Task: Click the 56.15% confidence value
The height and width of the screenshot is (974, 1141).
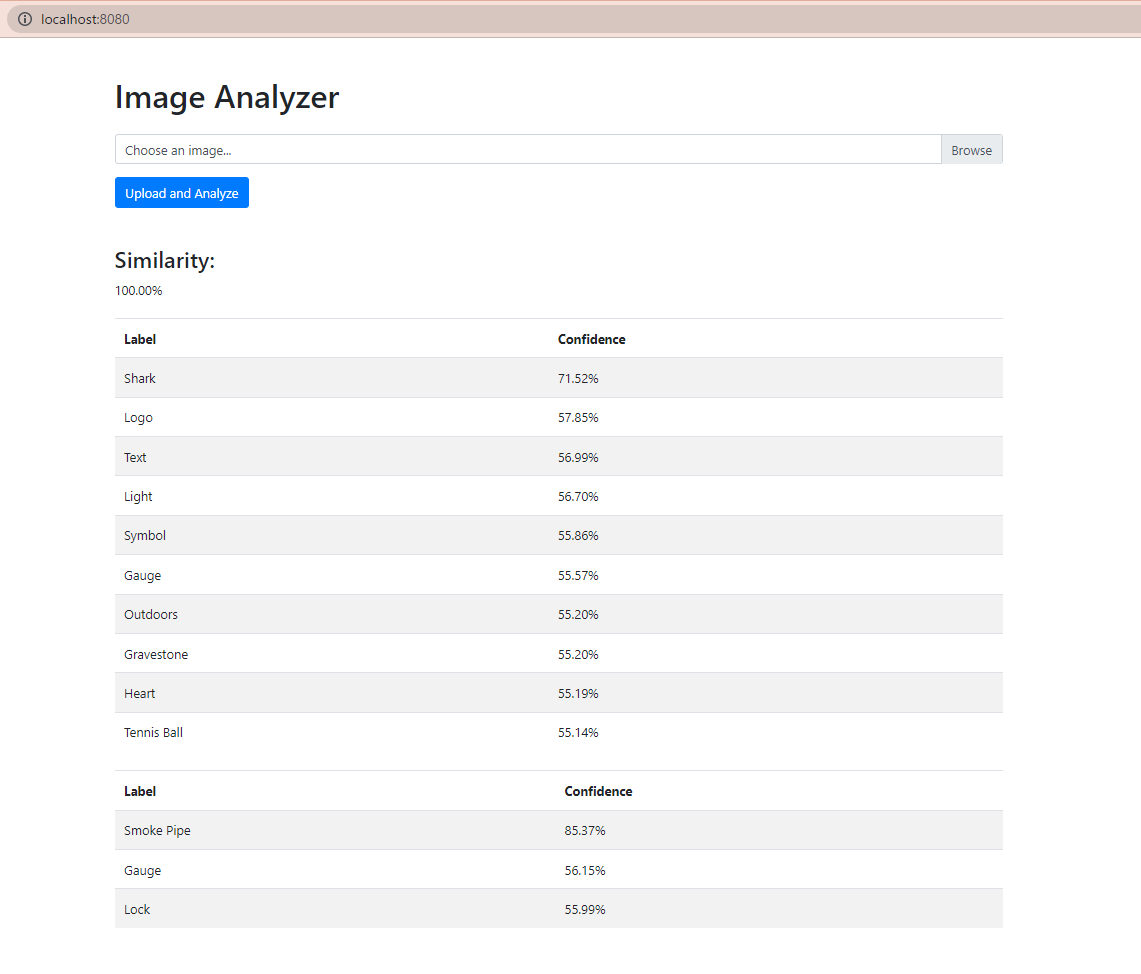Action: 585,870
